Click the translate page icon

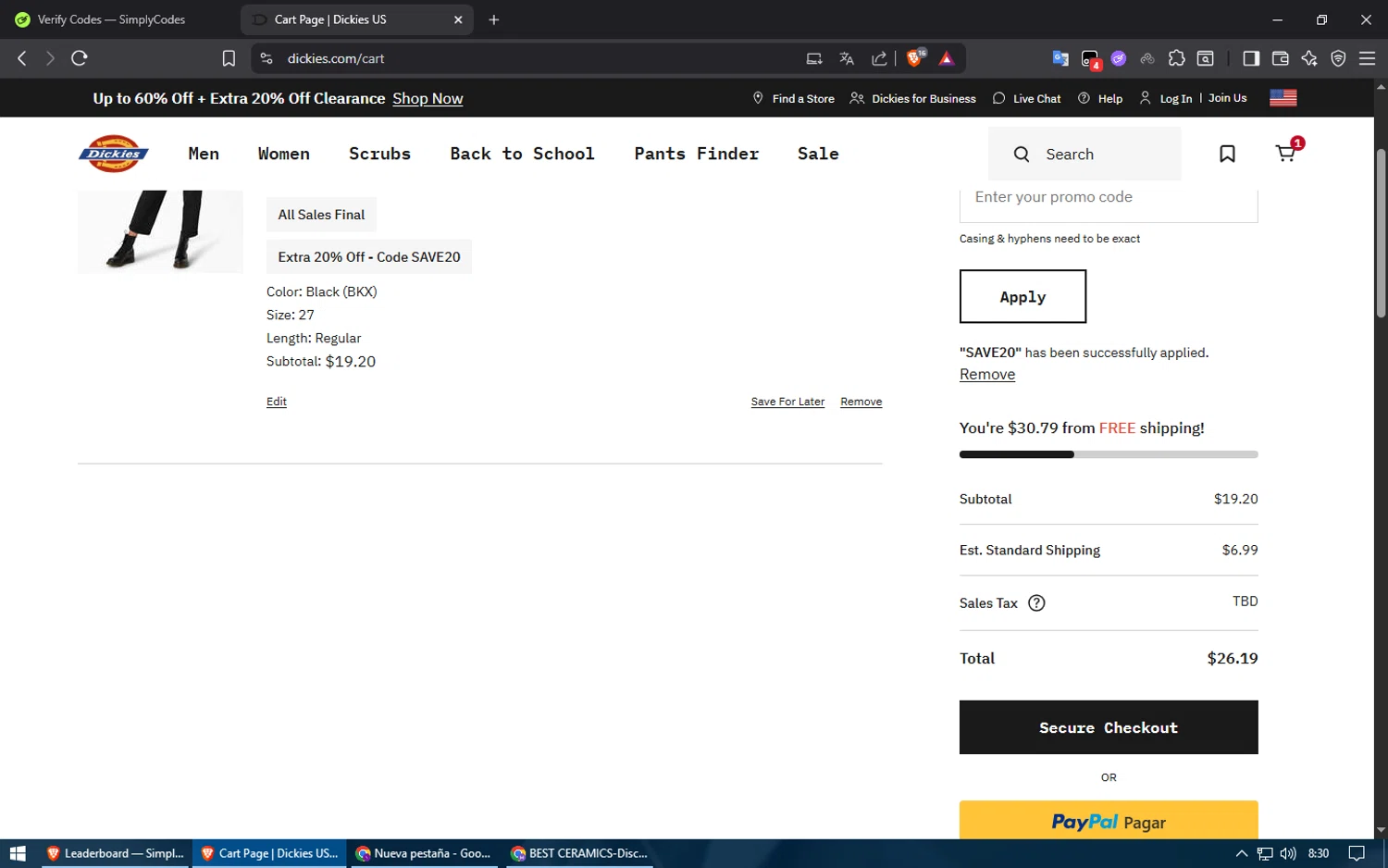point(847,58)
